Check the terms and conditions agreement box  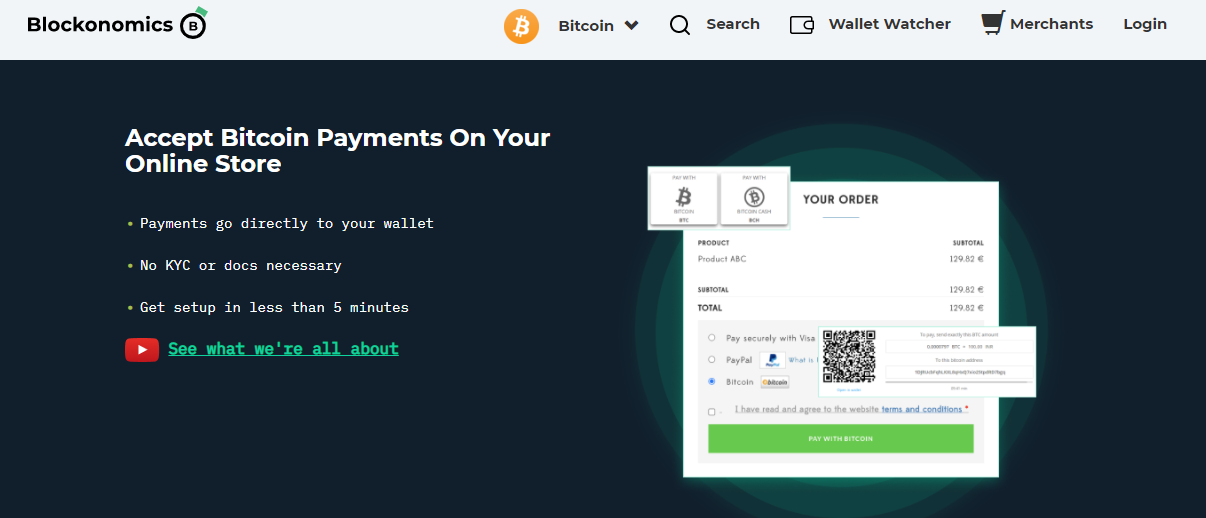click(x=712, y=411)
